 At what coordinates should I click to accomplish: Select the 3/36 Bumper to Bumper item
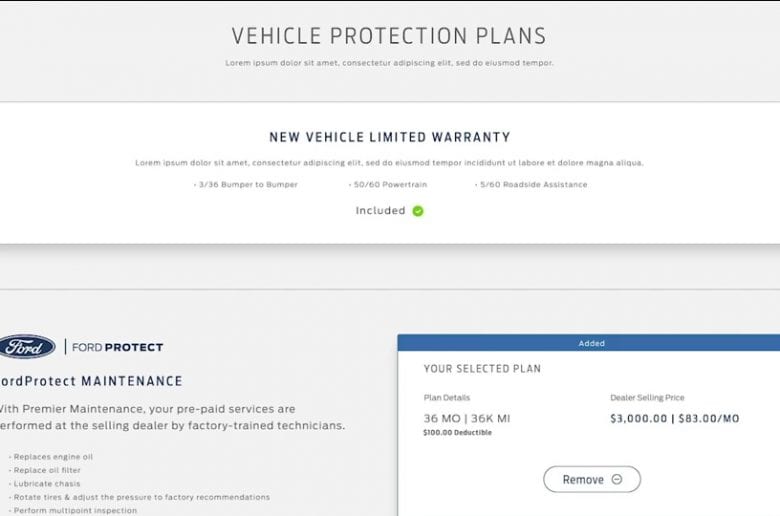pyautogui.click(x=246, y=185)
